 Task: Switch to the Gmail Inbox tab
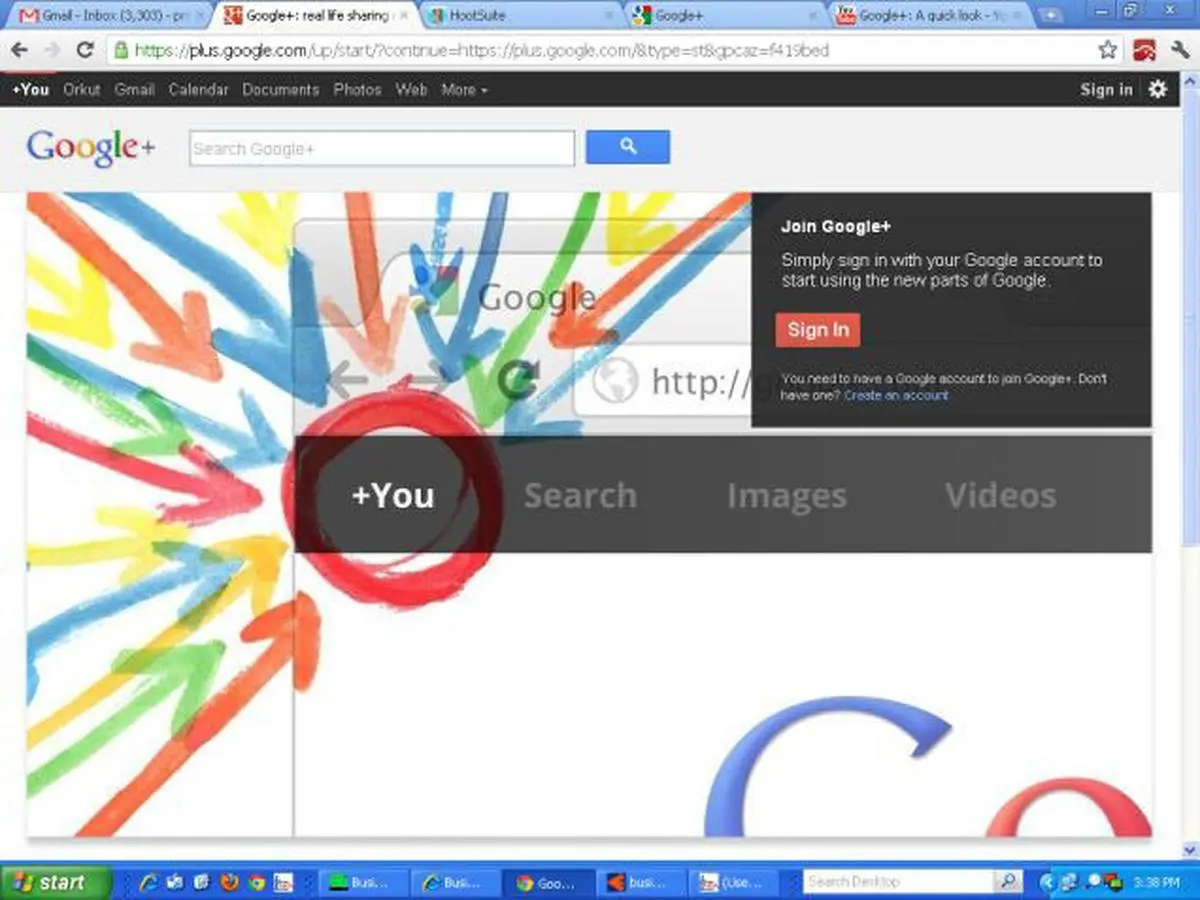point(110,16)
